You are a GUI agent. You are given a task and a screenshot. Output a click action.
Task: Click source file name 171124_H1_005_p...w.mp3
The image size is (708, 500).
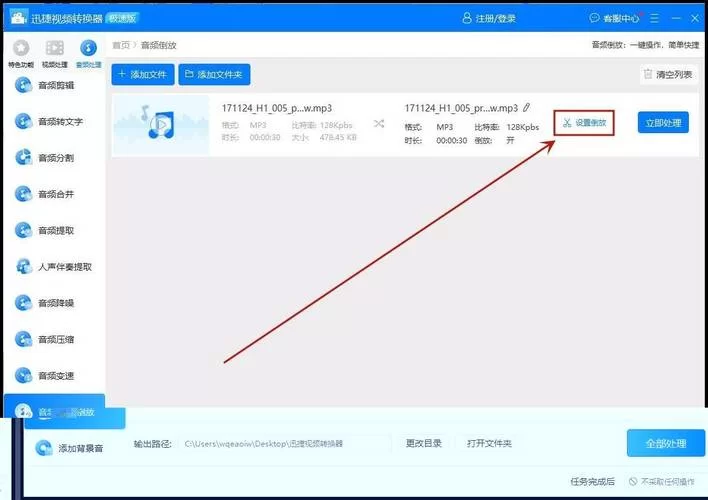click(276, 108)
